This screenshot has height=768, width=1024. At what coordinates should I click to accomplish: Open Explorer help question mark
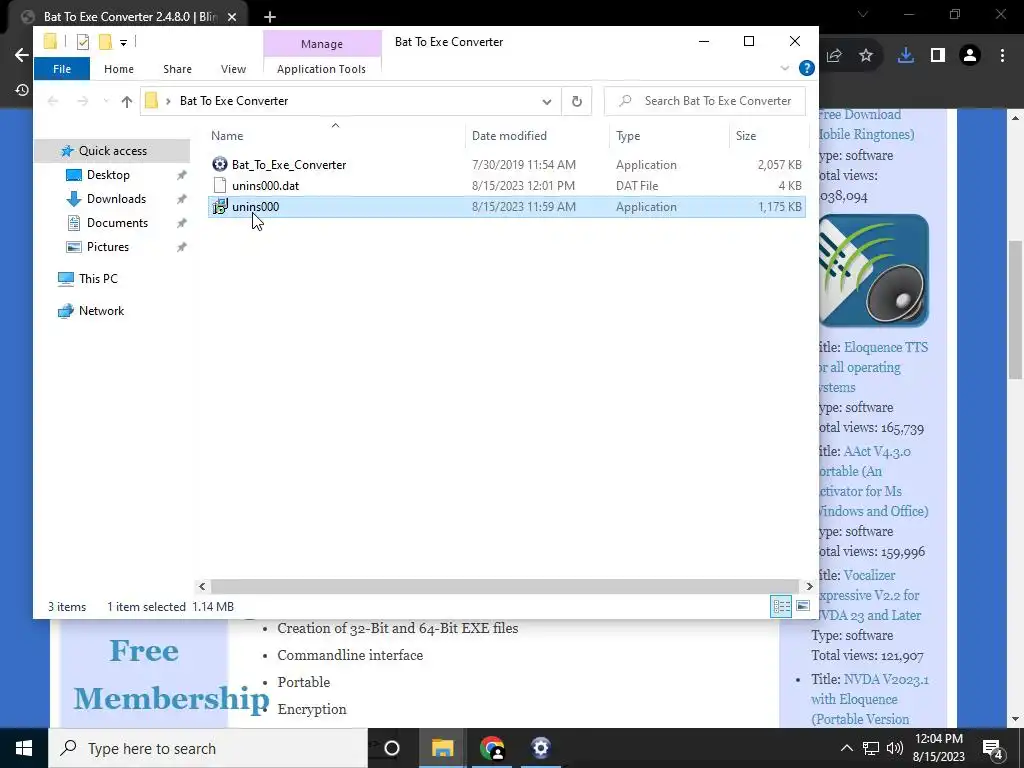pyautogui.click(x=807, y=68)
